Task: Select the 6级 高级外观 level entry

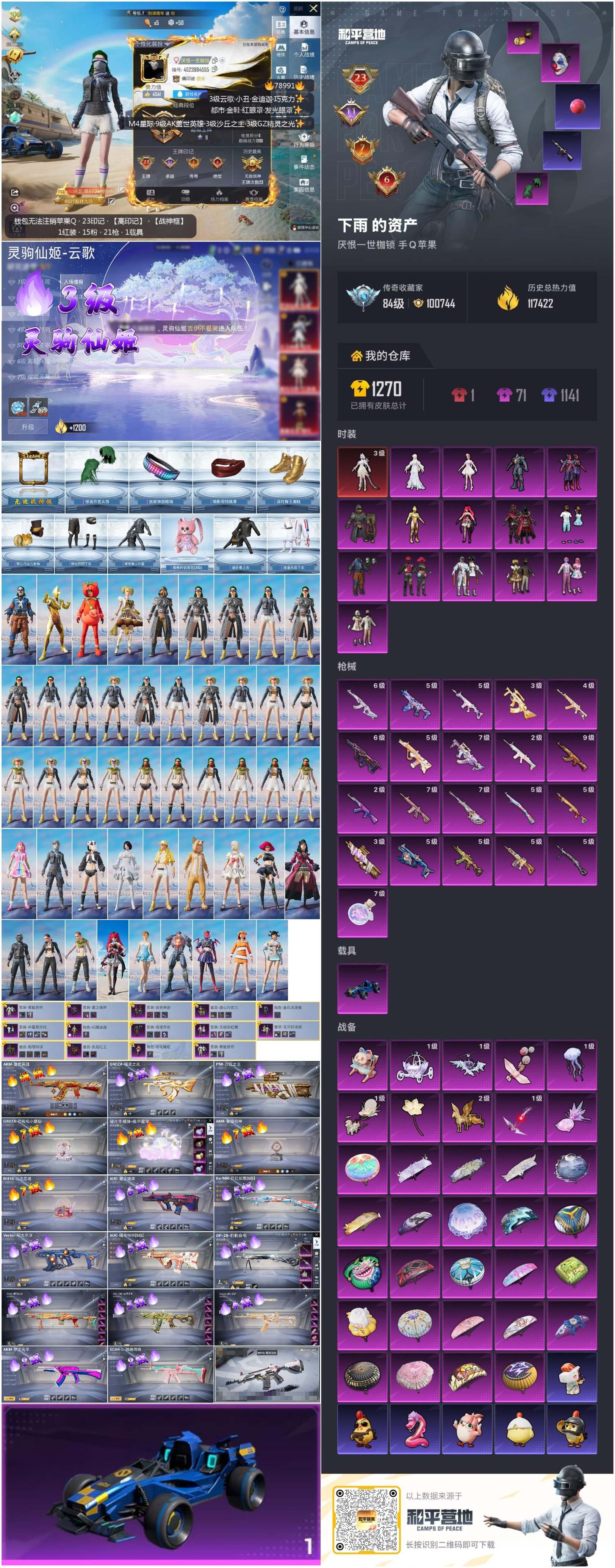Action: tap(34, 361)
